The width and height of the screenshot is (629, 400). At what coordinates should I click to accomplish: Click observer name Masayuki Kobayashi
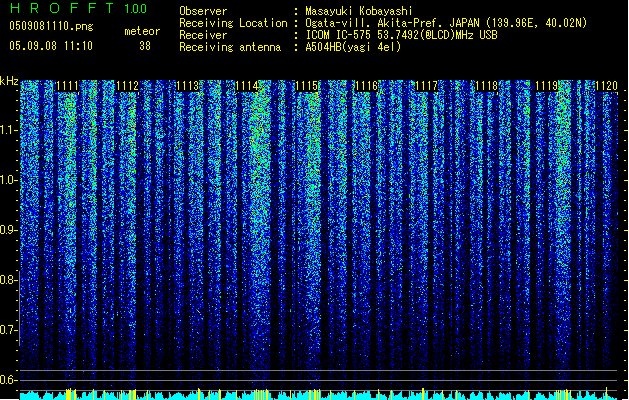pyautogui.click(x=359, y=11)
